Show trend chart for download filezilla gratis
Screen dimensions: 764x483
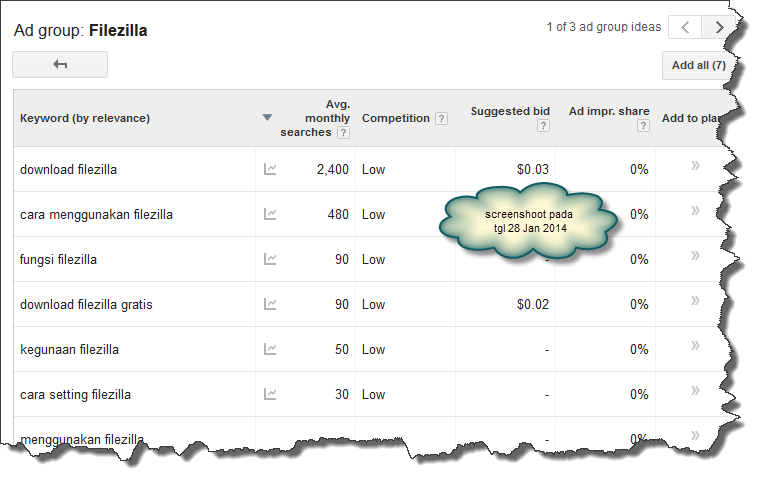[x=270, y=304]
